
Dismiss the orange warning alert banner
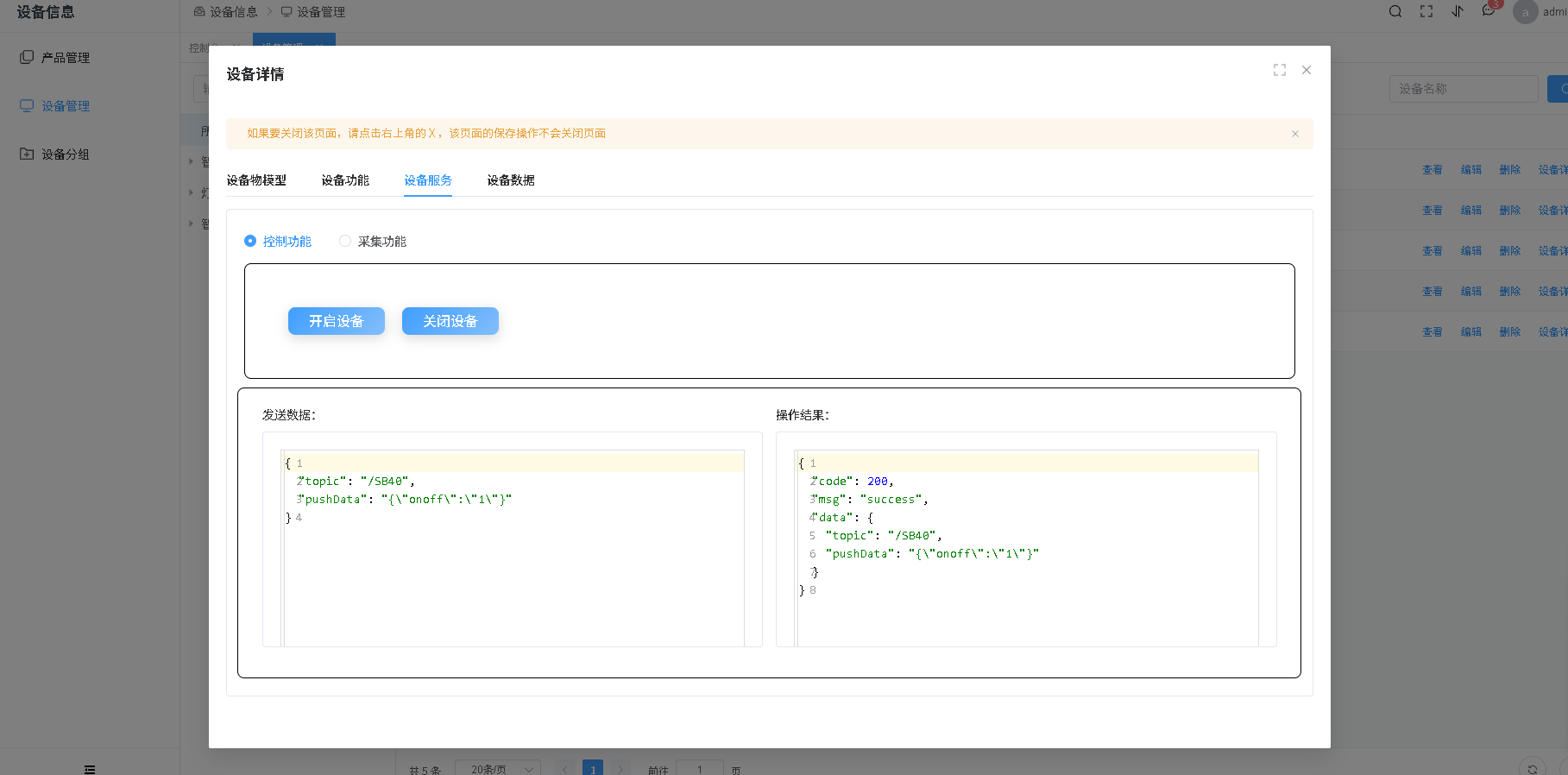coord(1294,134)
